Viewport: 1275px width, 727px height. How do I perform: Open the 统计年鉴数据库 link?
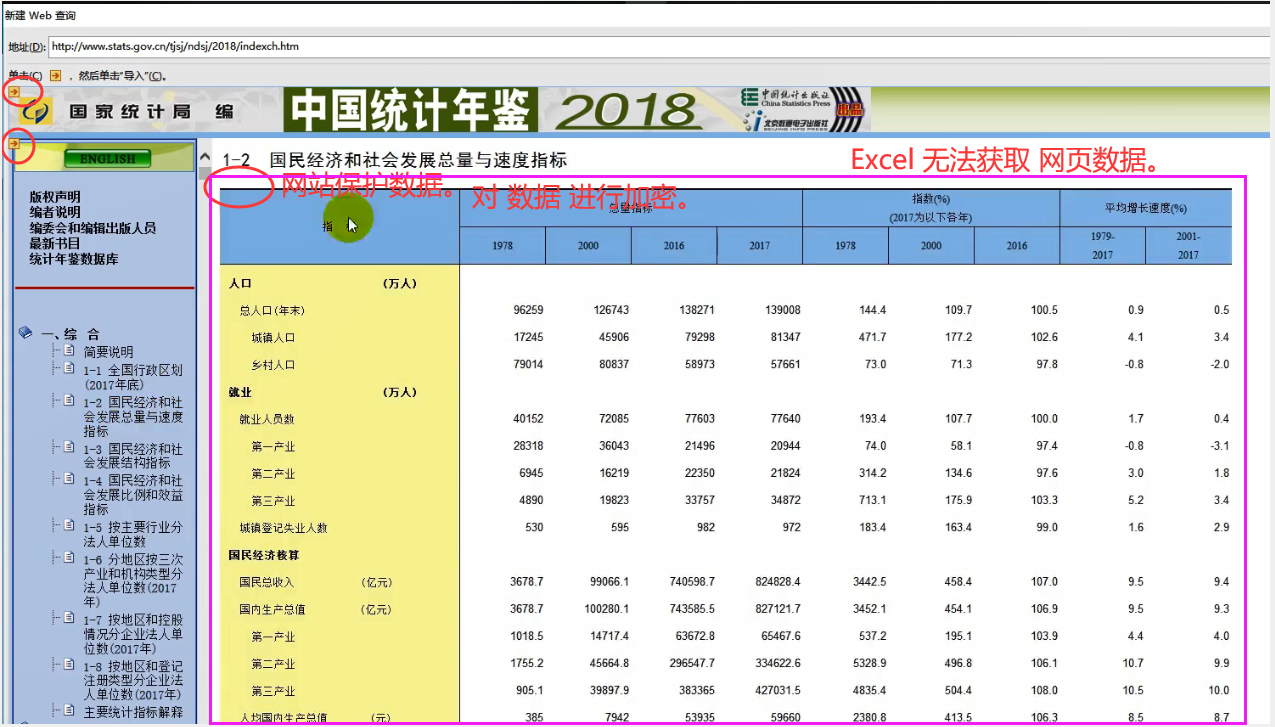(74, 259)
